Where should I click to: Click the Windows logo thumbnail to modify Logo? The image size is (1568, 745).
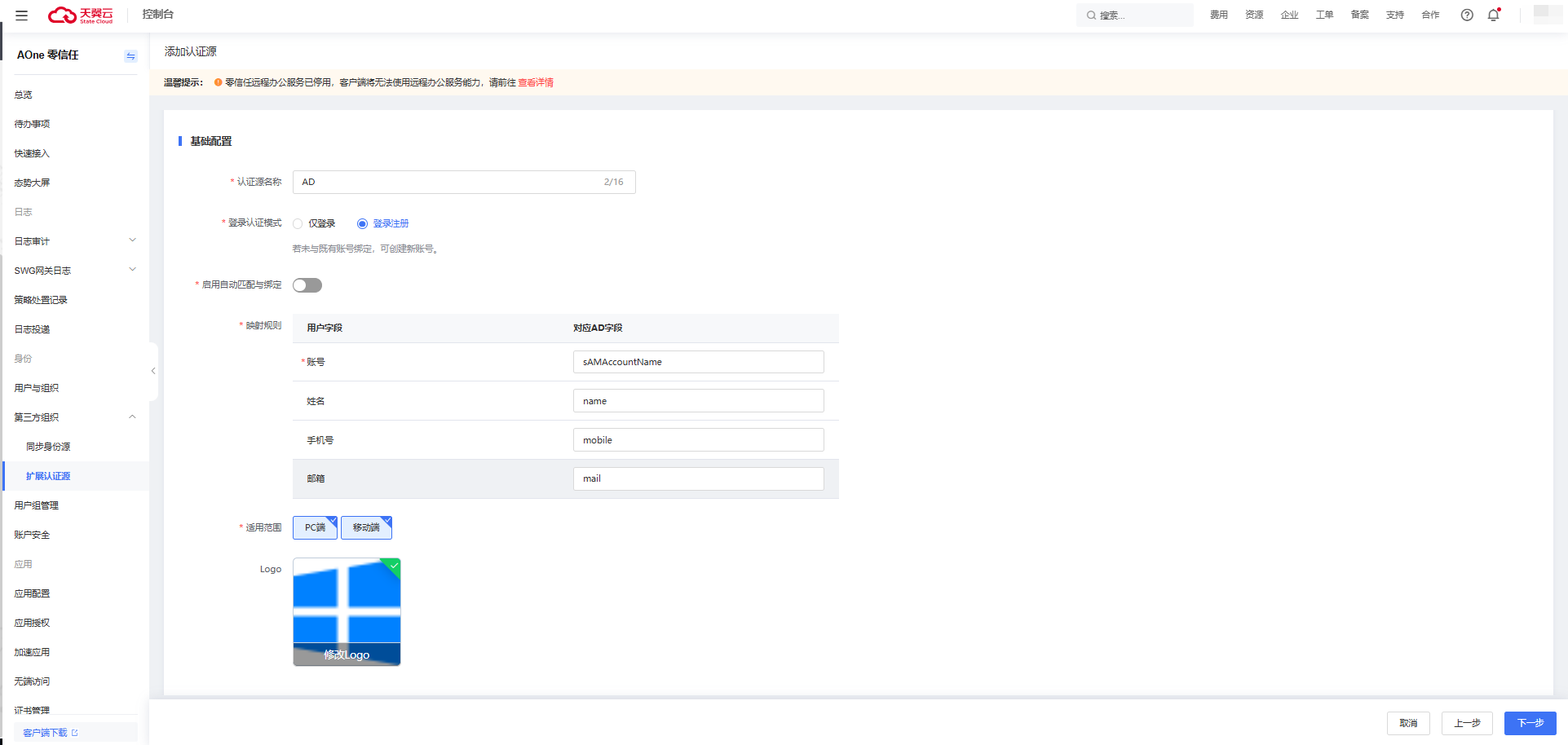[x=347, y=612]
